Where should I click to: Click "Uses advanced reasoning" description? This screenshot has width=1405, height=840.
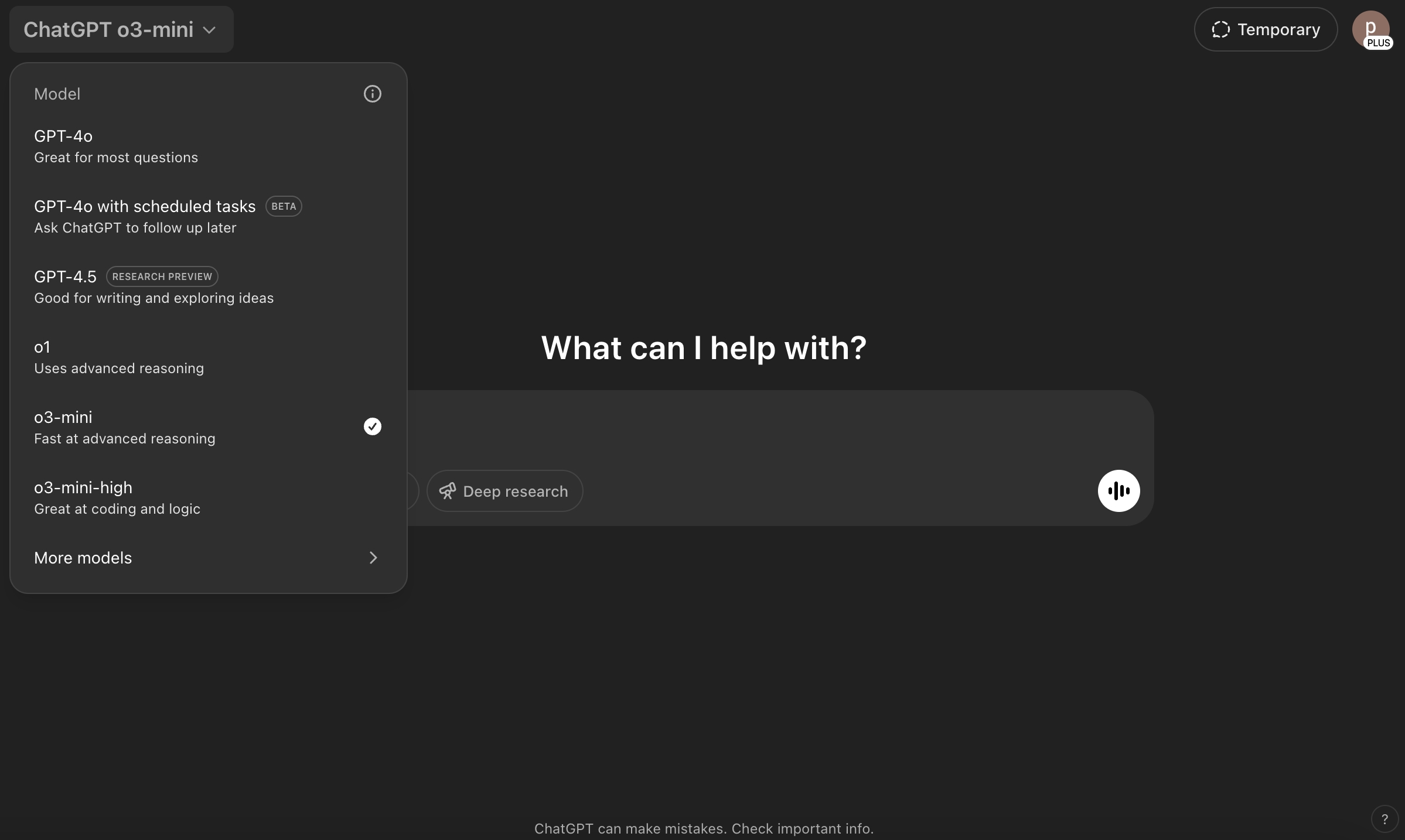coord(119,368)
